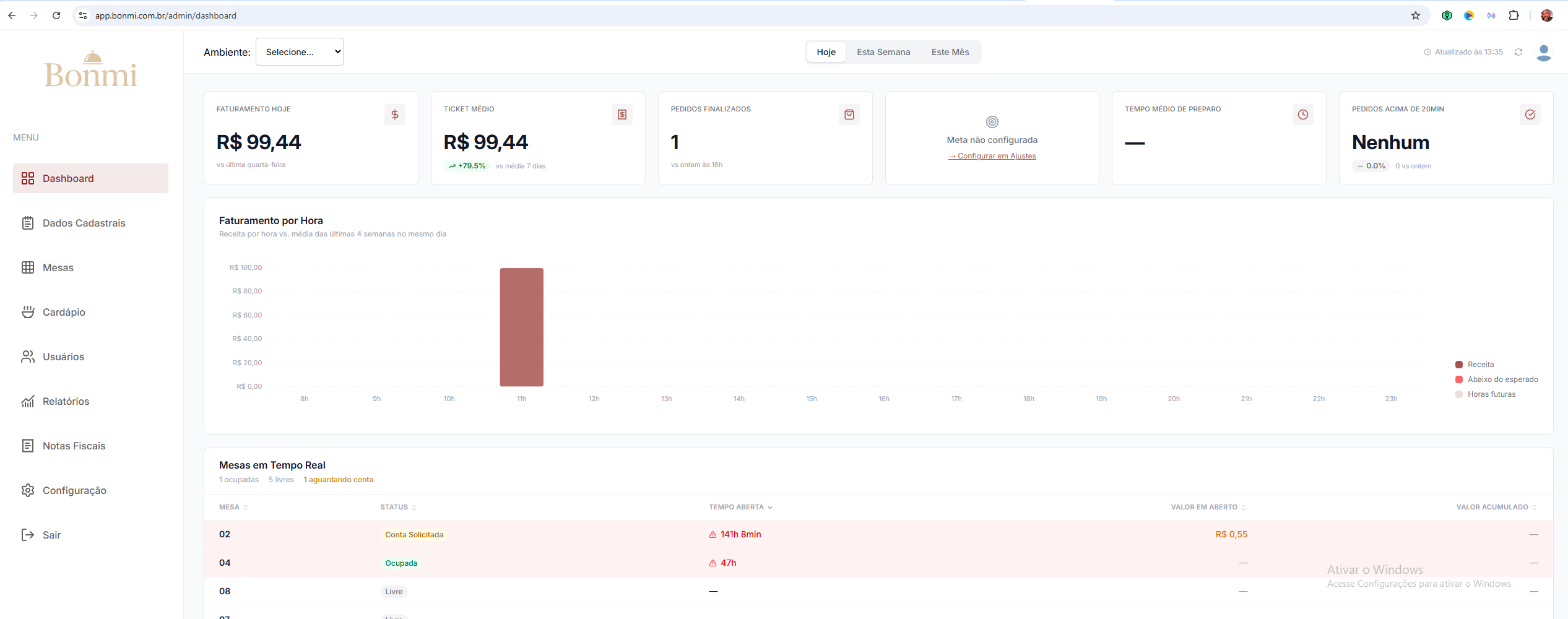This screenshot has height=619, width=1568.
Task: Open Usuários via the people icon
Action: click(28, 357)
